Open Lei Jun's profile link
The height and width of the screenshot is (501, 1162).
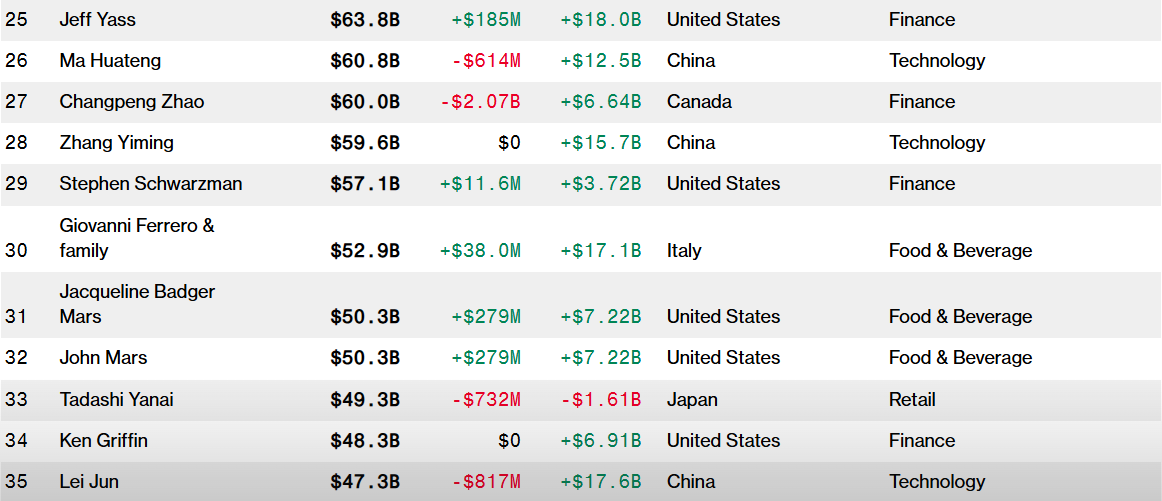click(89, 482)
